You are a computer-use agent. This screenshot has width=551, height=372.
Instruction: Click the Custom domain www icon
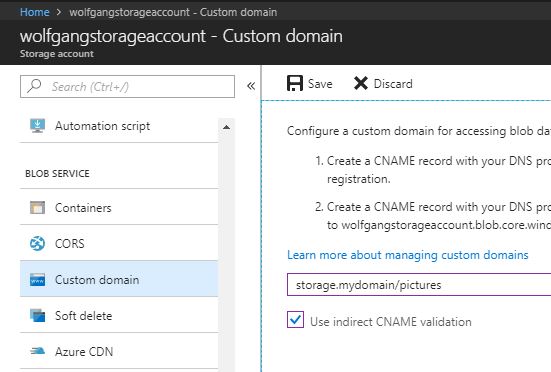click(37, 280)
